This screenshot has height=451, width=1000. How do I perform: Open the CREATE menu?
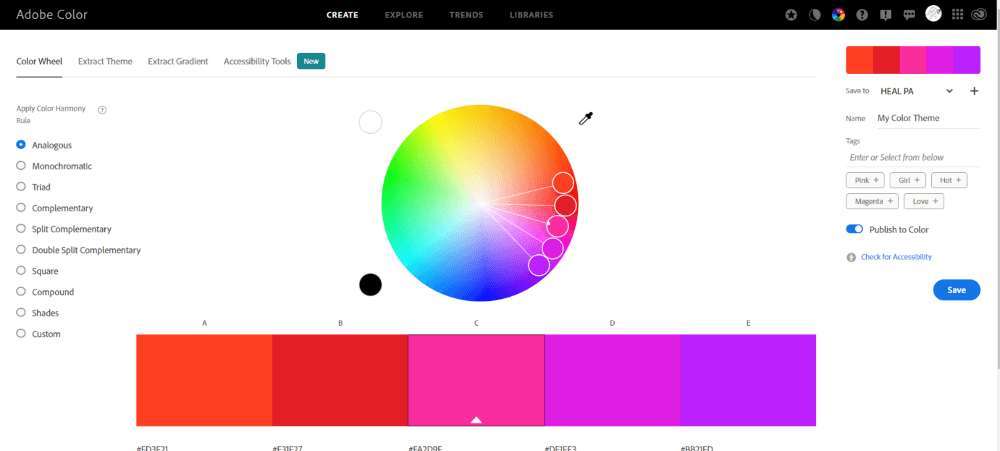tap(342, 15)
